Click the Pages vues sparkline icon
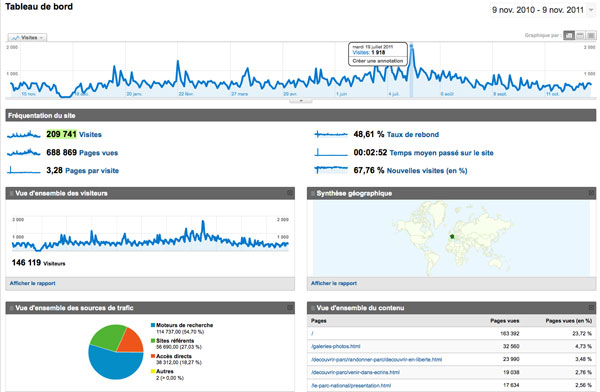 point(24,152)
